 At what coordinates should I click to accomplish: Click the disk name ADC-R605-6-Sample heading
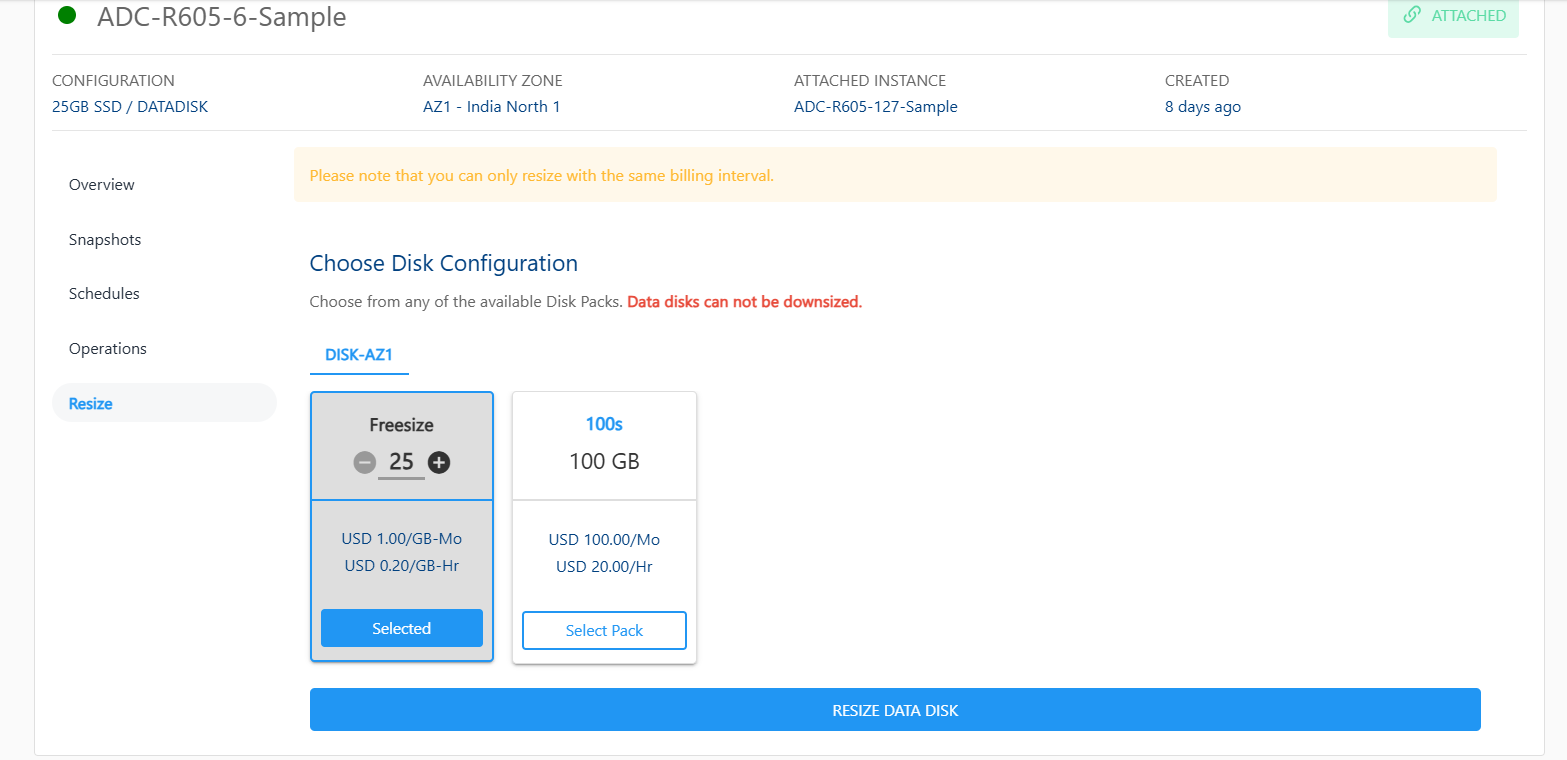[x=222, y=17]
